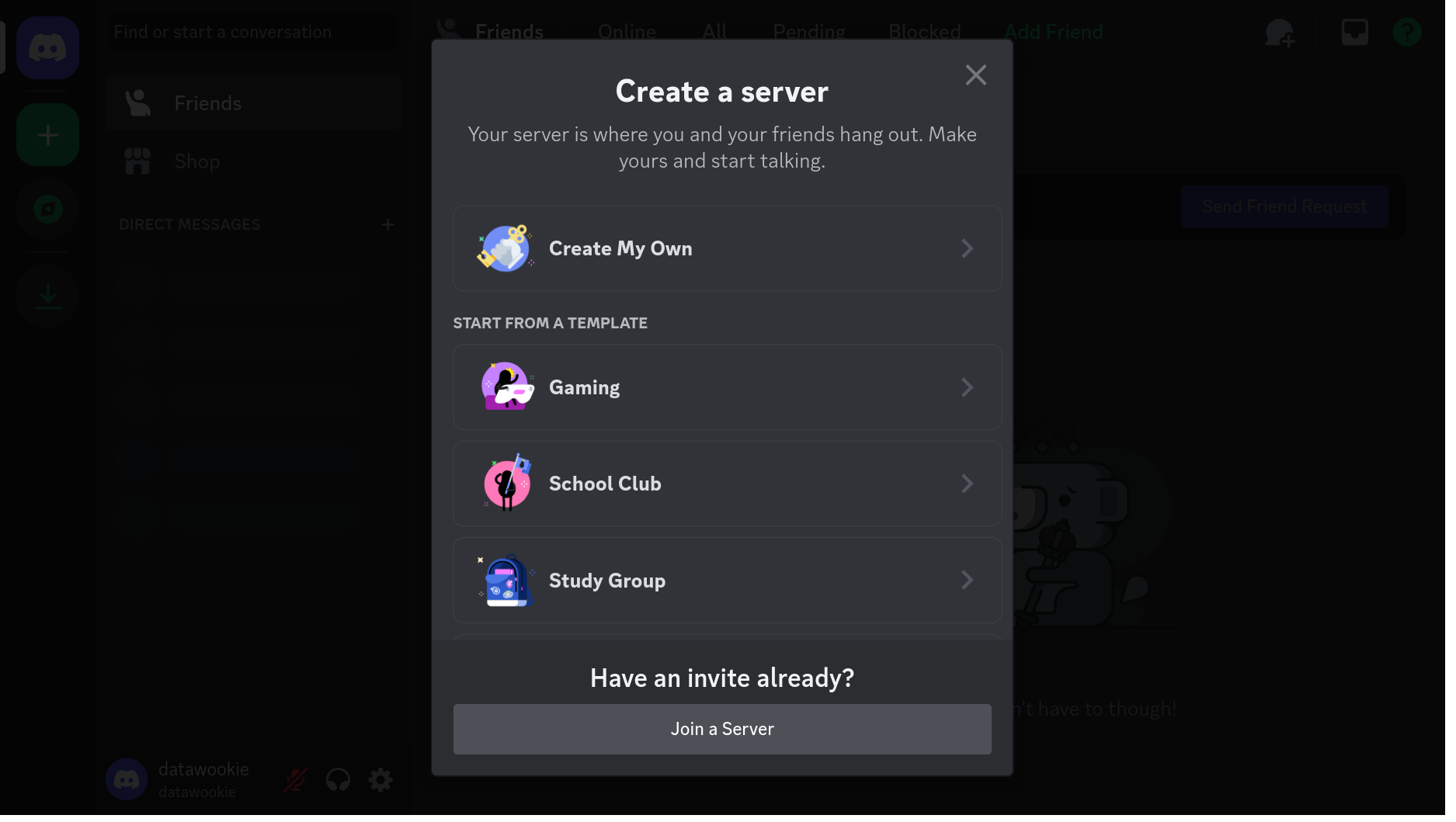Open User Settings with the gear icon
1456x822 pixels.
(380, 779)
